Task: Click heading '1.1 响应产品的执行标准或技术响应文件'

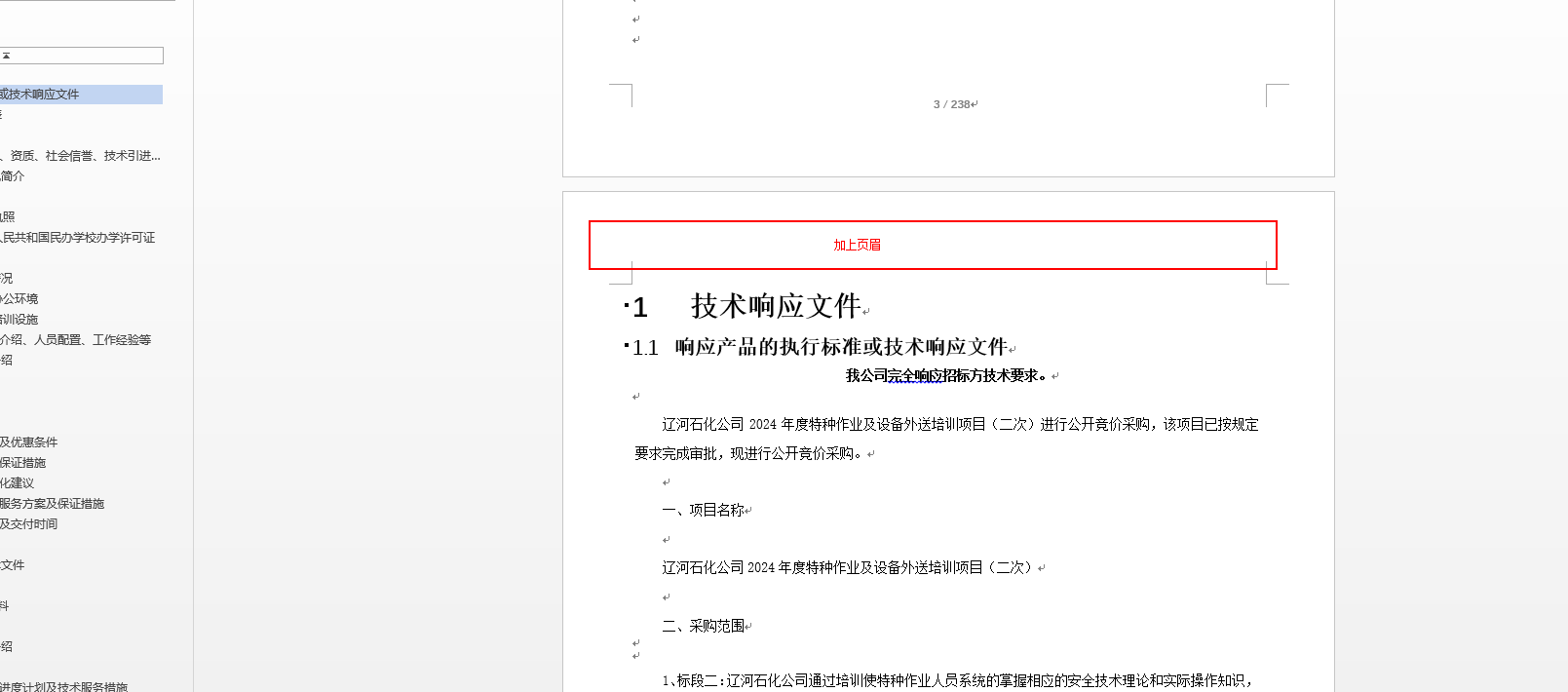Action: [x=820, y=347]
